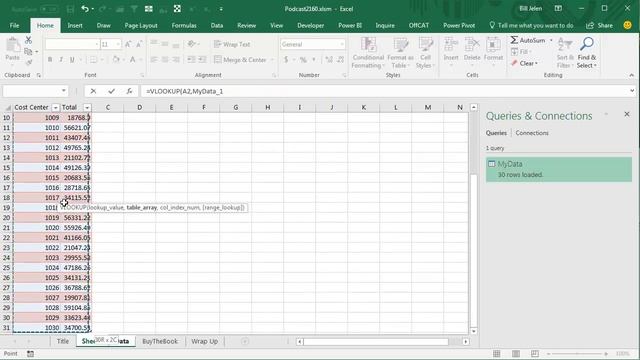The height and width of the screenshot is (360, 640).
Task: Click vertical scrollbar down arrow
Action: coord(473,331)
